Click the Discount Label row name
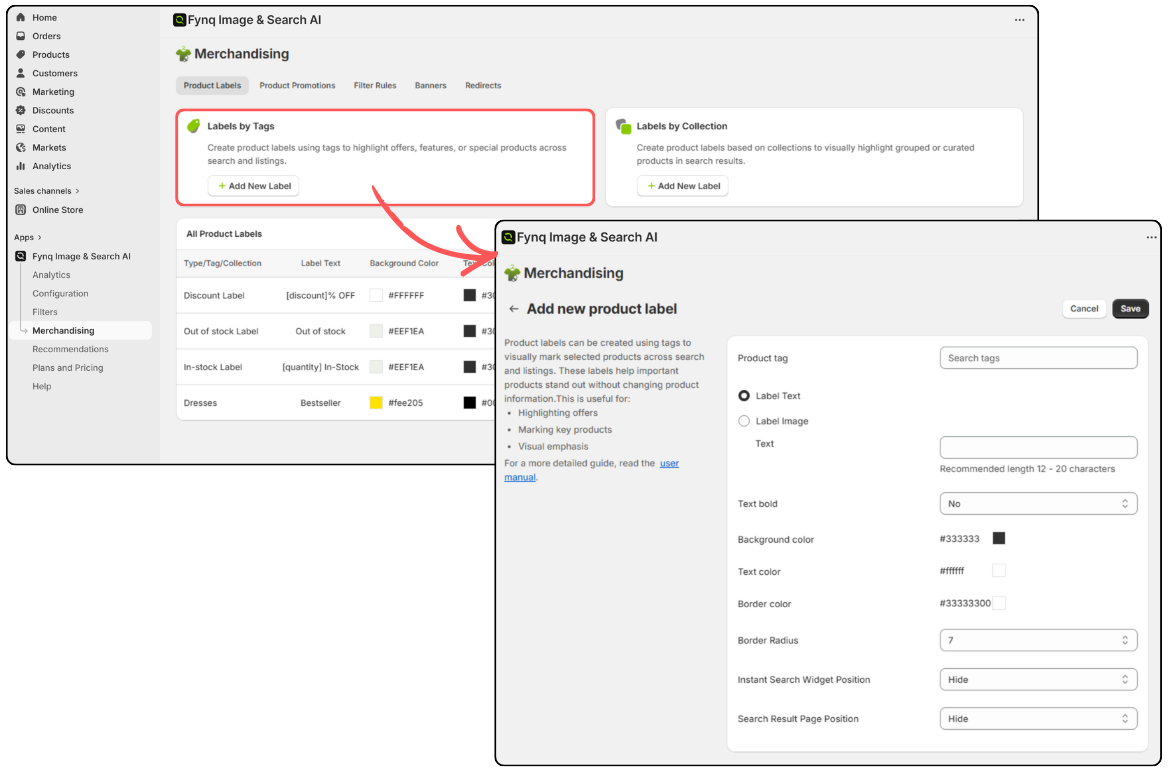This screenshot has width=1171, height=771. (214, 295)
